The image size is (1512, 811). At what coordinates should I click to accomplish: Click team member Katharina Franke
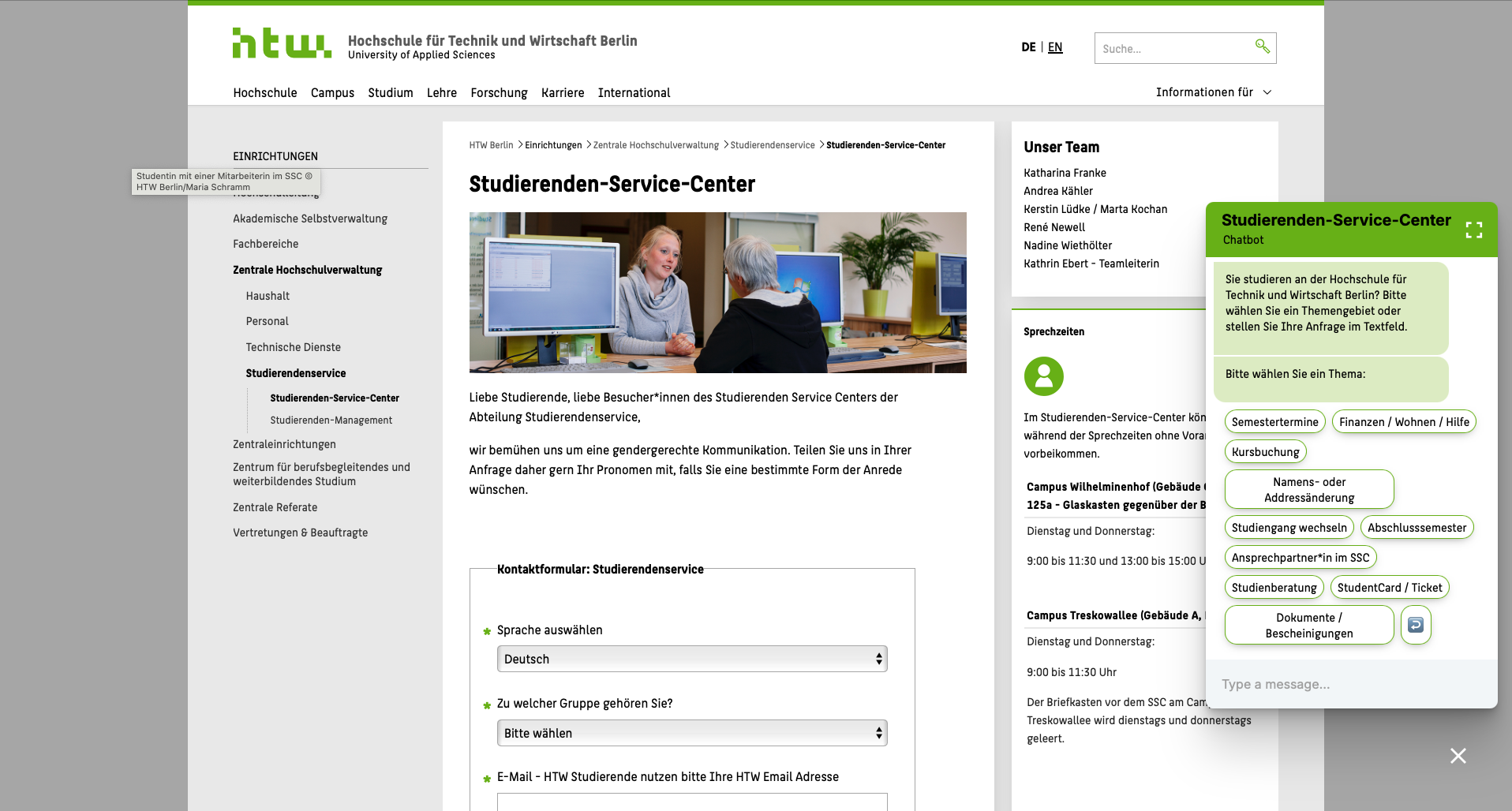point(1065,173)
